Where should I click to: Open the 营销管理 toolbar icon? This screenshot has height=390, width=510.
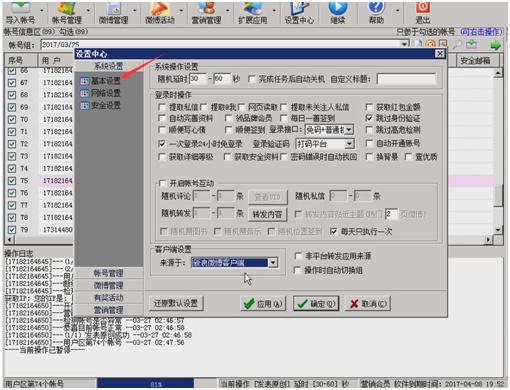[206, 13]
